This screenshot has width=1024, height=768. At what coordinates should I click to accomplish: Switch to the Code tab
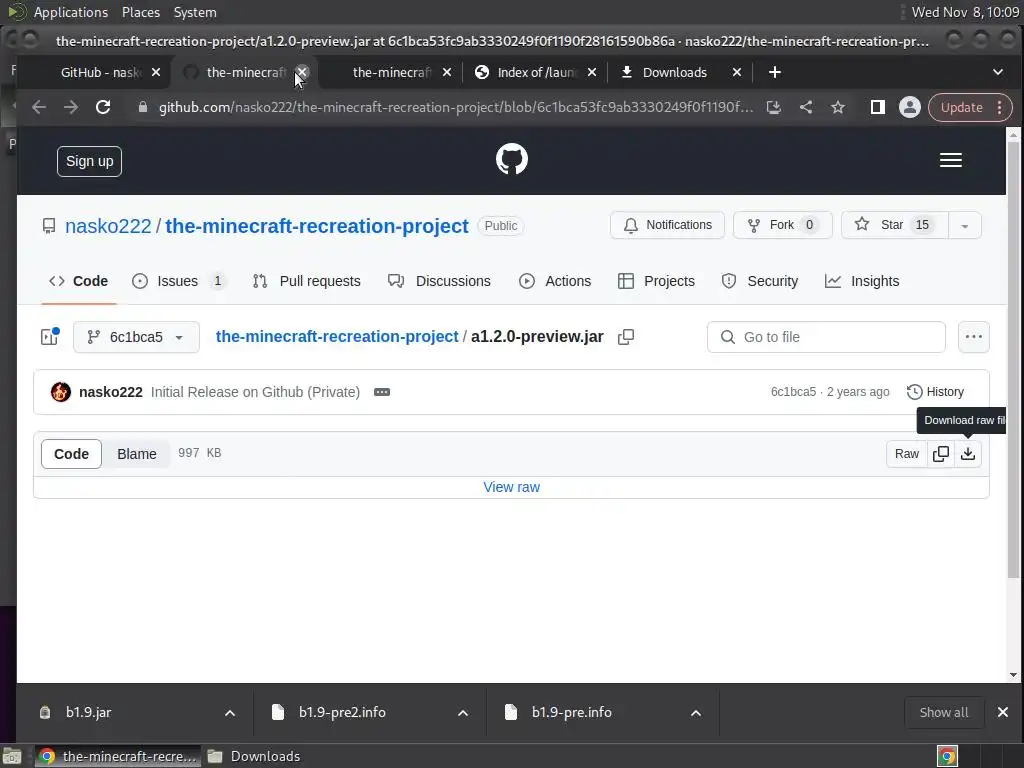tap(78, 281)
